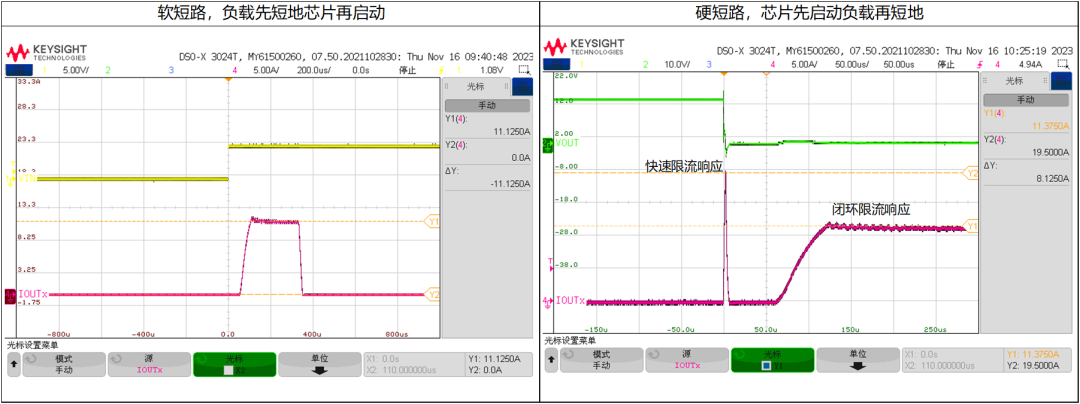Screen dimensions: 1080x404
Task: Click channel 2 scale 10.0V/ on right scope
Action: point(677,65)
